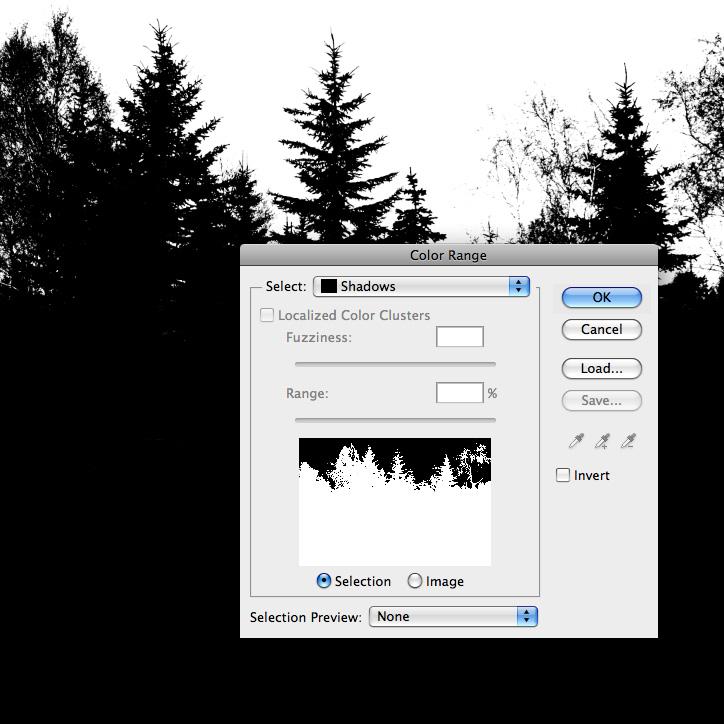This screenshot has width=724, height=724.
Task: Click the Range slider track
Action: coord(395,420)
